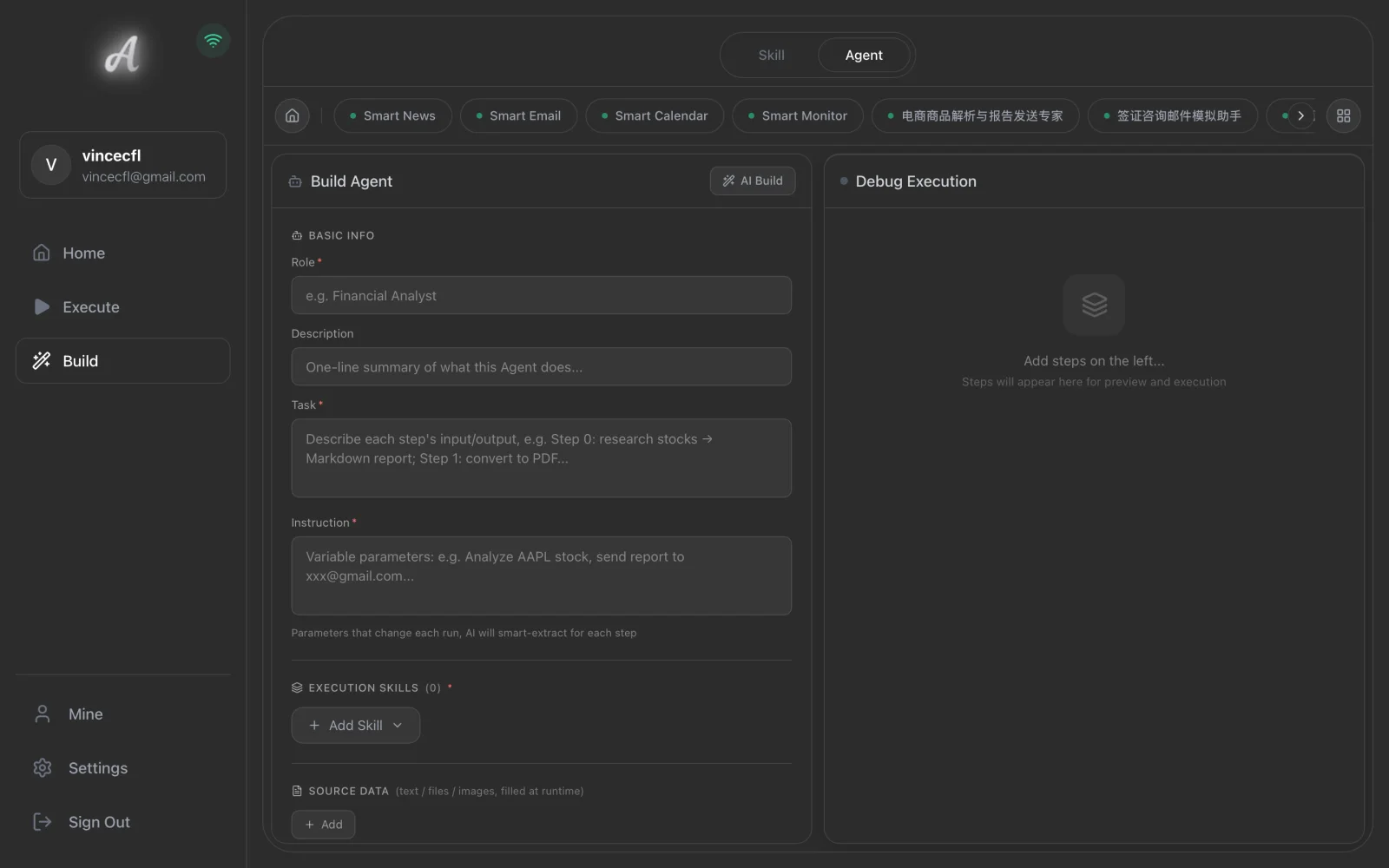Click the magic wand icon beside Build

(42, 360)
